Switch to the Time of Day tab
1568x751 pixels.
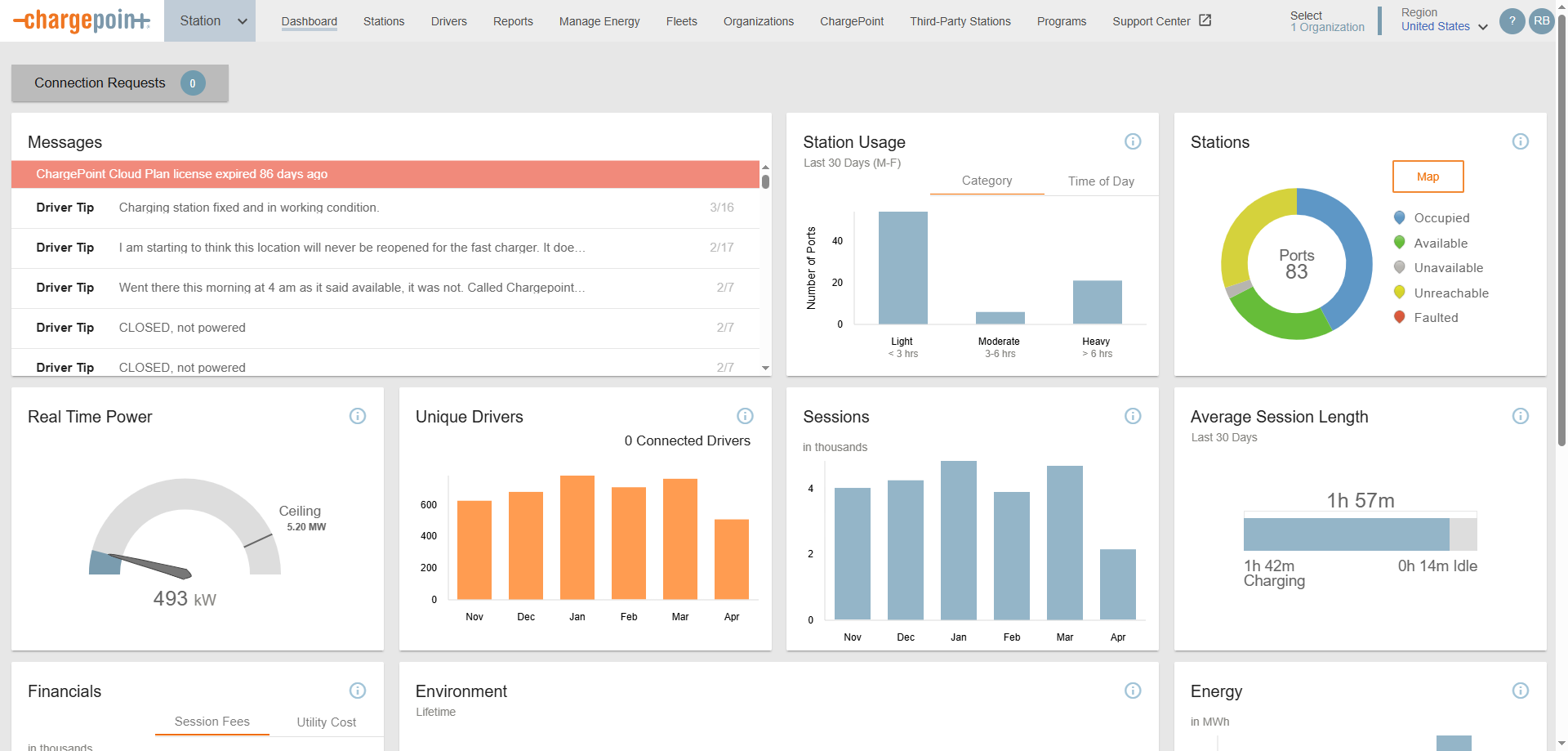pyautogui.click(x=1100, y=181)
